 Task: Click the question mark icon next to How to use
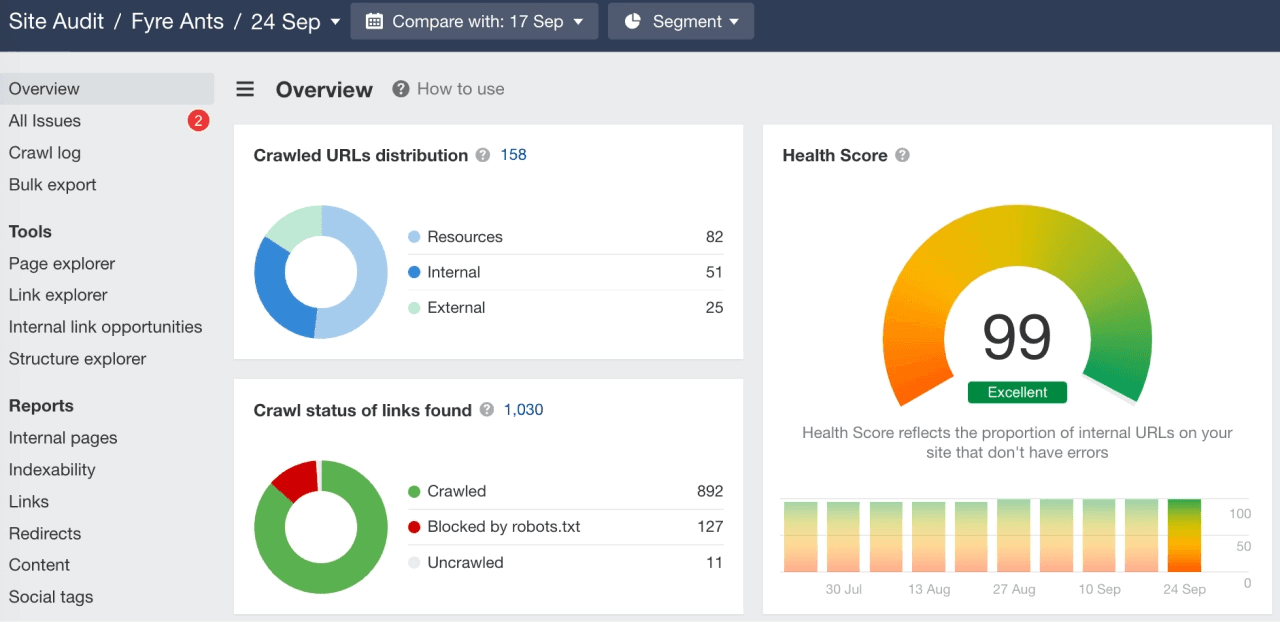point(401,89)
